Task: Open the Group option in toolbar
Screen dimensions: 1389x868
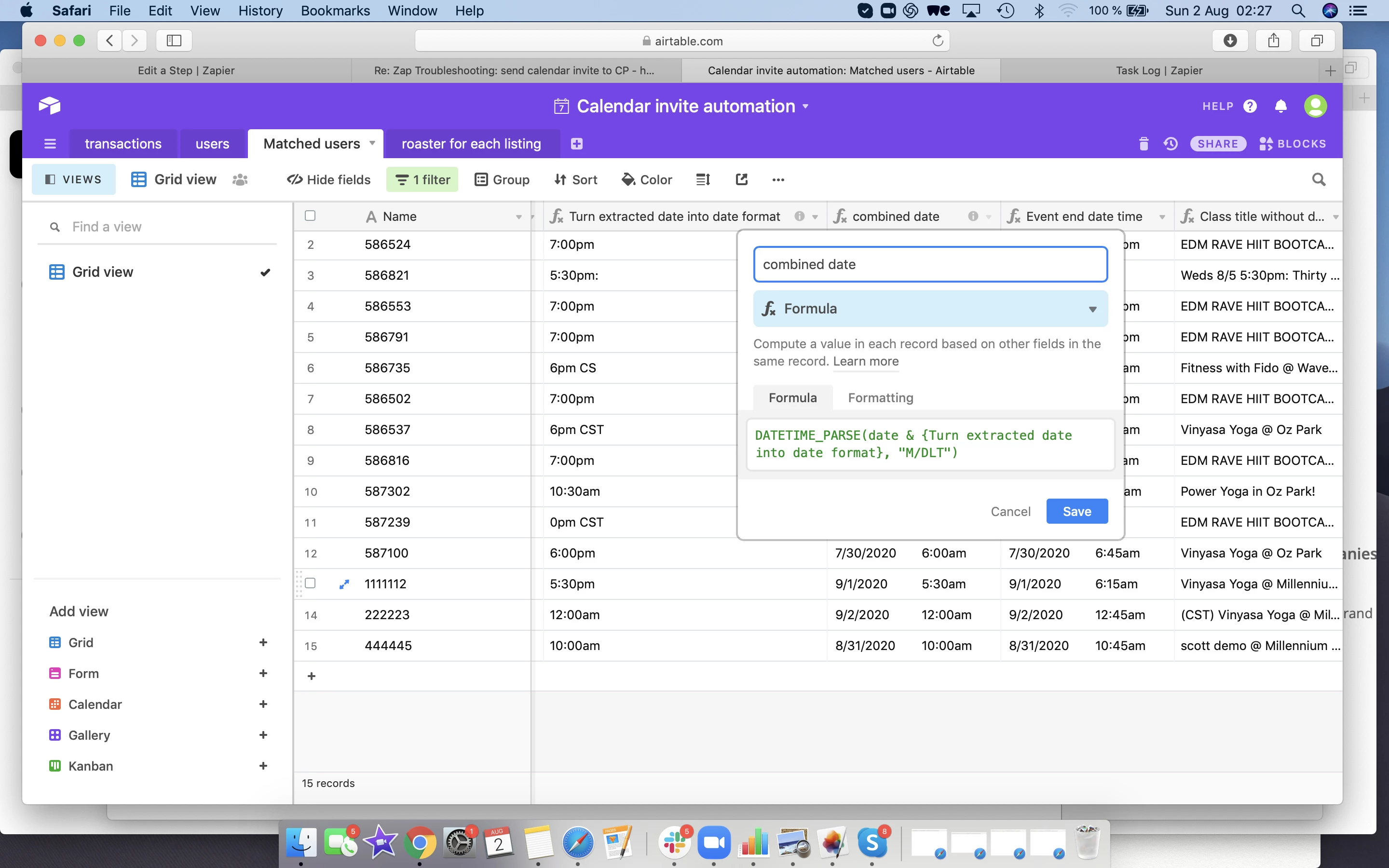Action: [x=502, y=180]
